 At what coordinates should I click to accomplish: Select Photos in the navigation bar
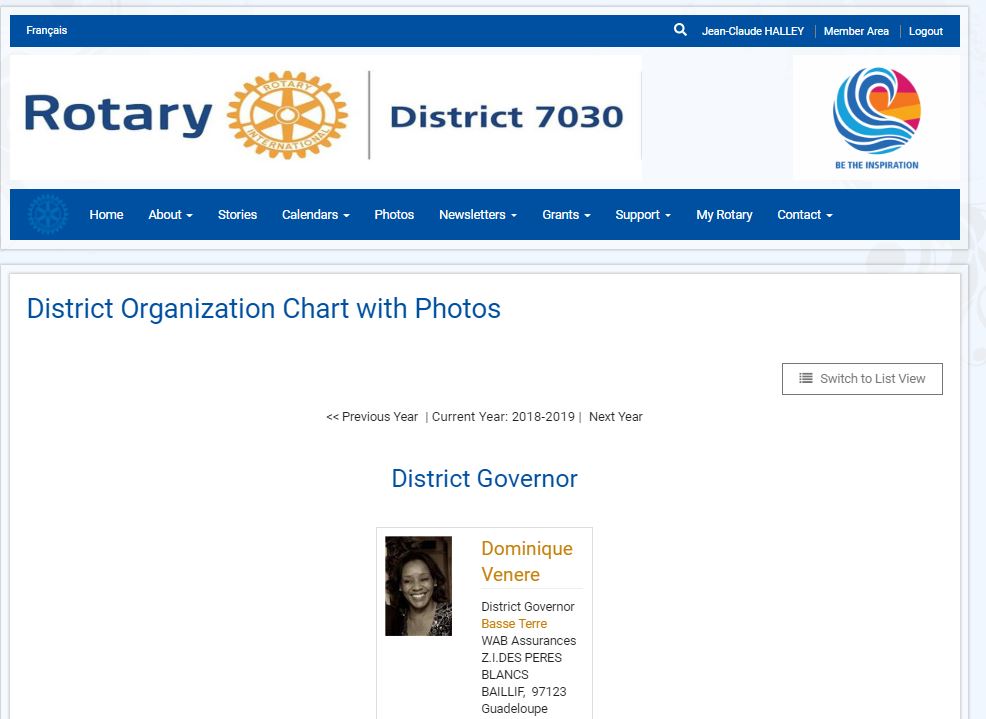pyautogui.click(x=394, y=215)
